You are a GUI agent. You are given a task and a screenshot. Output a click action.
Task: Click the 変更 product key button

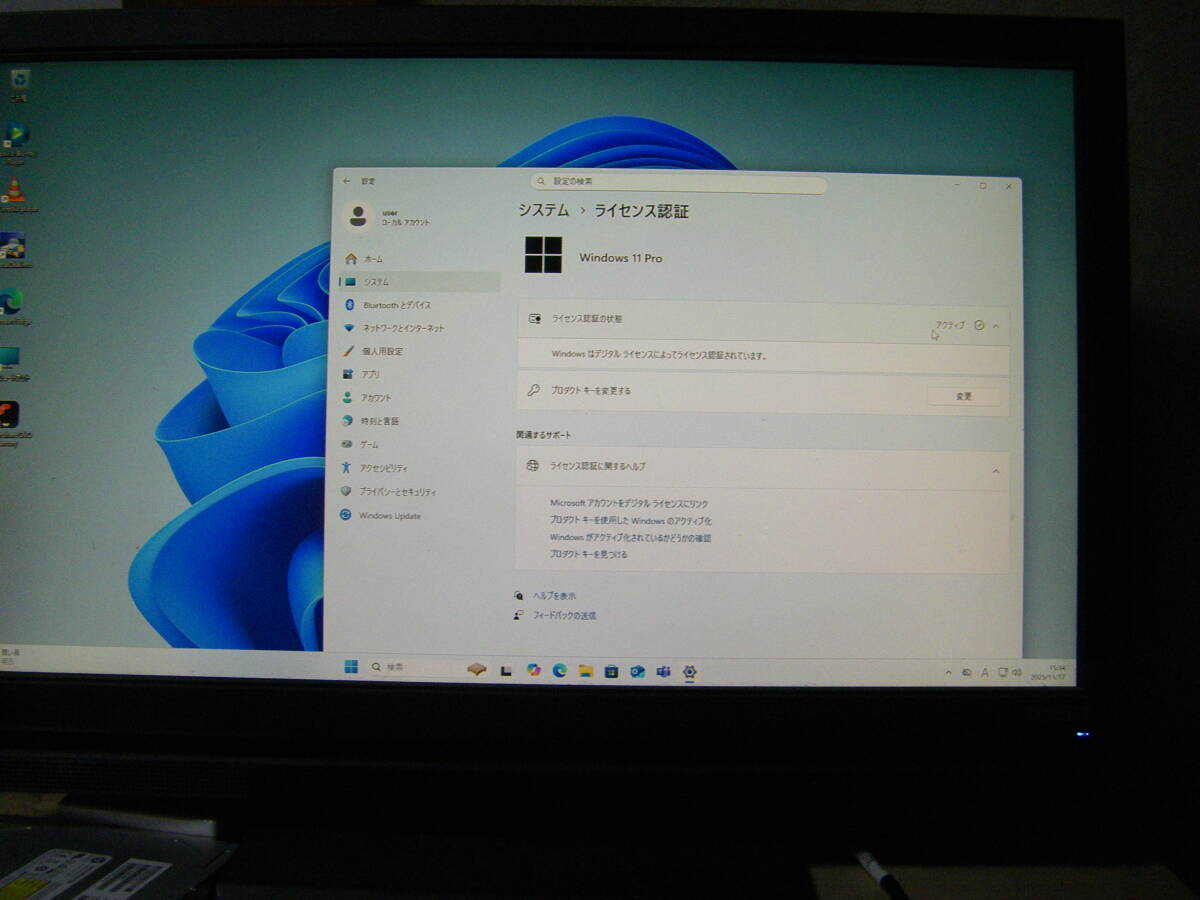[x=963, y=396]
